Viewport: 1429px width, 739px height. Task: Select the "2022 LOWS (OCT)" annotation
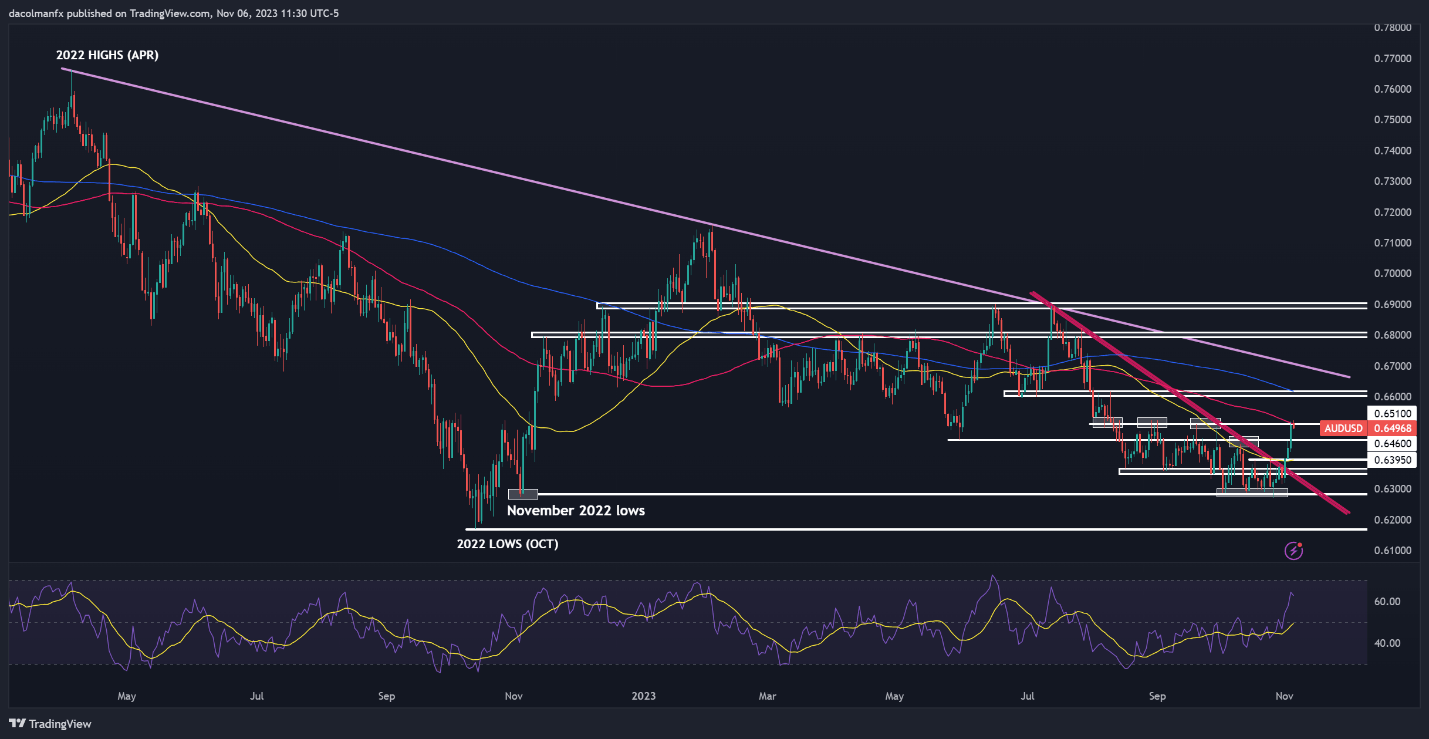pyautogui.click(x=508, y=544)
